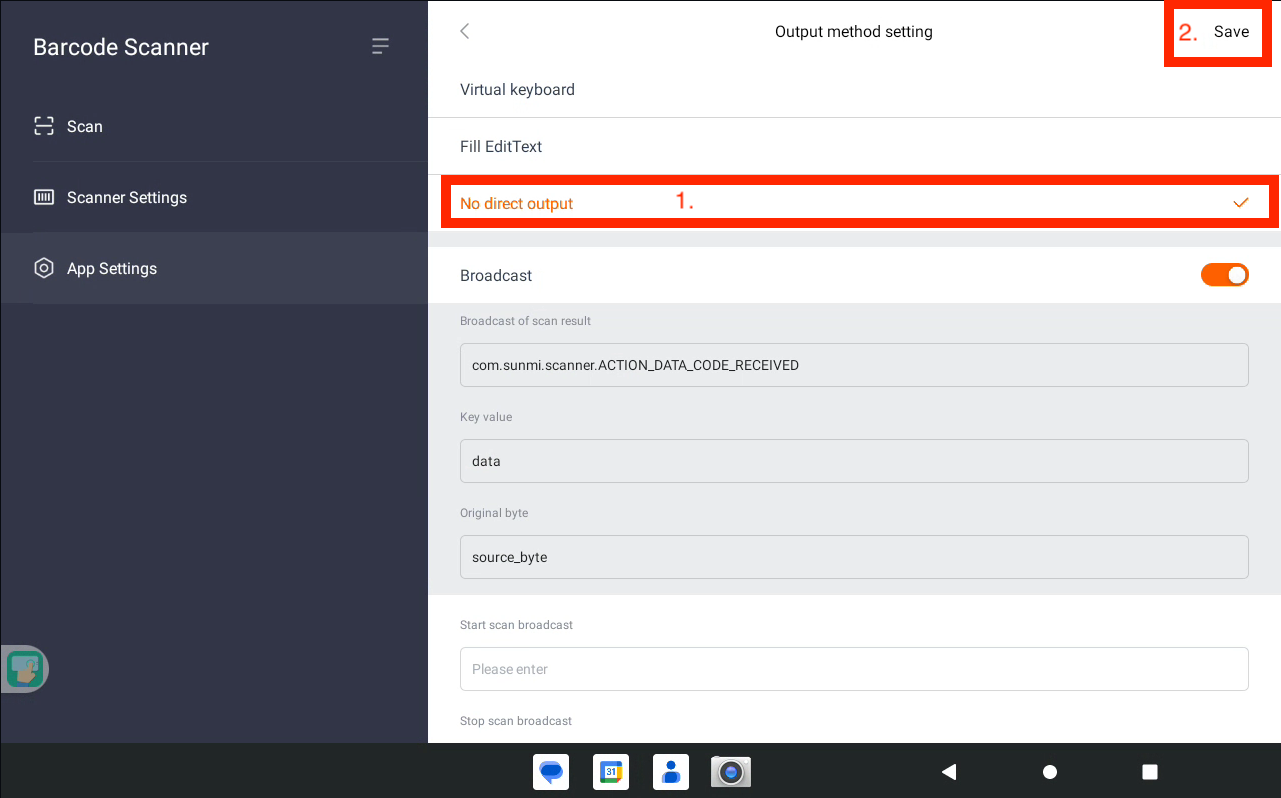1281x798 pixels.
Task: Launch the Camera app from taskbar
Action: pyautogui.click(x=731, y=772)
